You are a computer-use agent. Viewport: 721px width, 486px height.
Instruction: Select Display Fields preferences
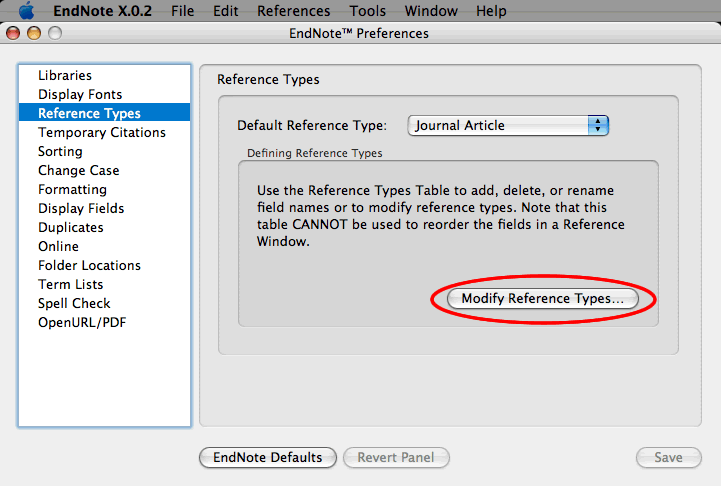(104, 208)
